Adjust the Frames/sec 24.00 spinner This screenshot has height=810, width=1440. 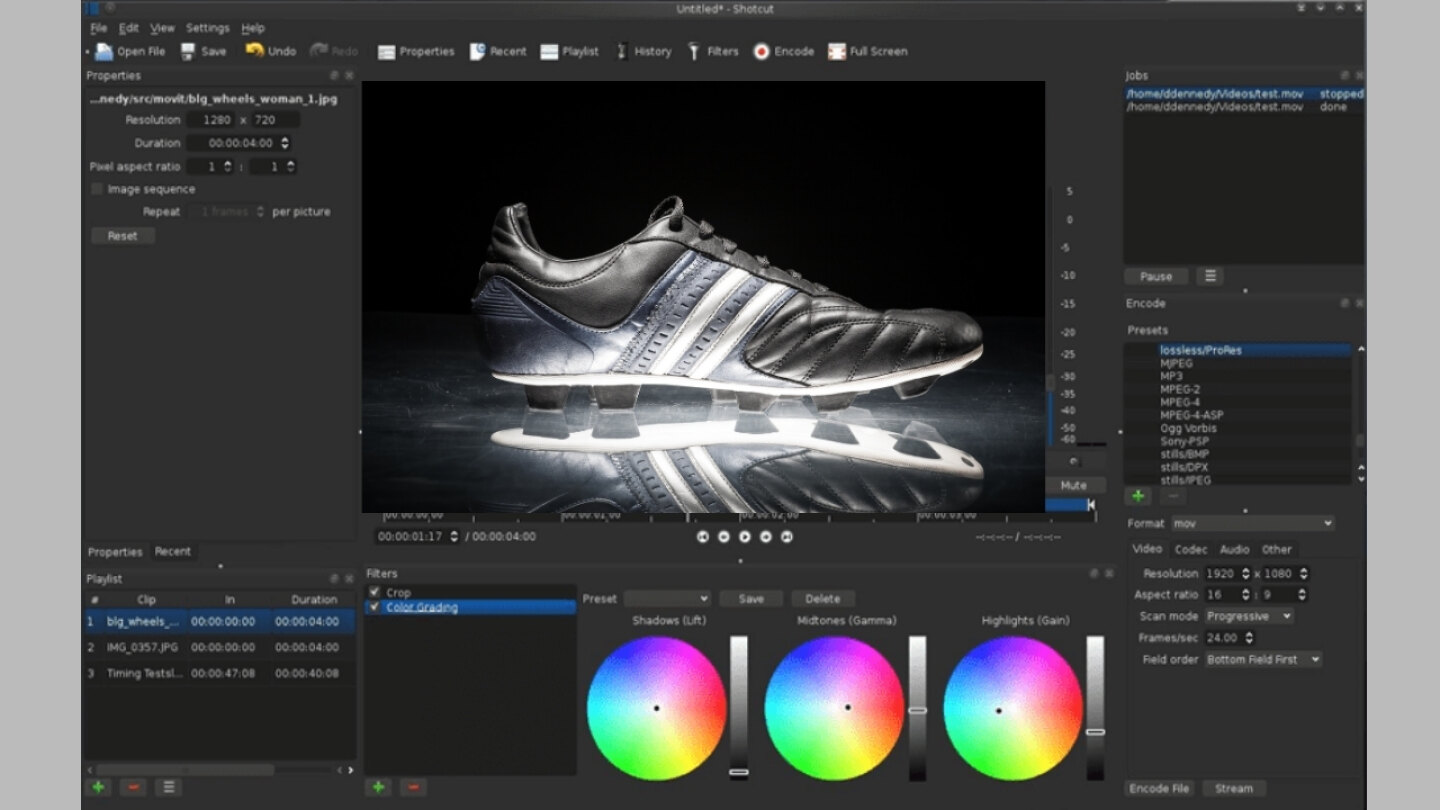[1250, 638]
